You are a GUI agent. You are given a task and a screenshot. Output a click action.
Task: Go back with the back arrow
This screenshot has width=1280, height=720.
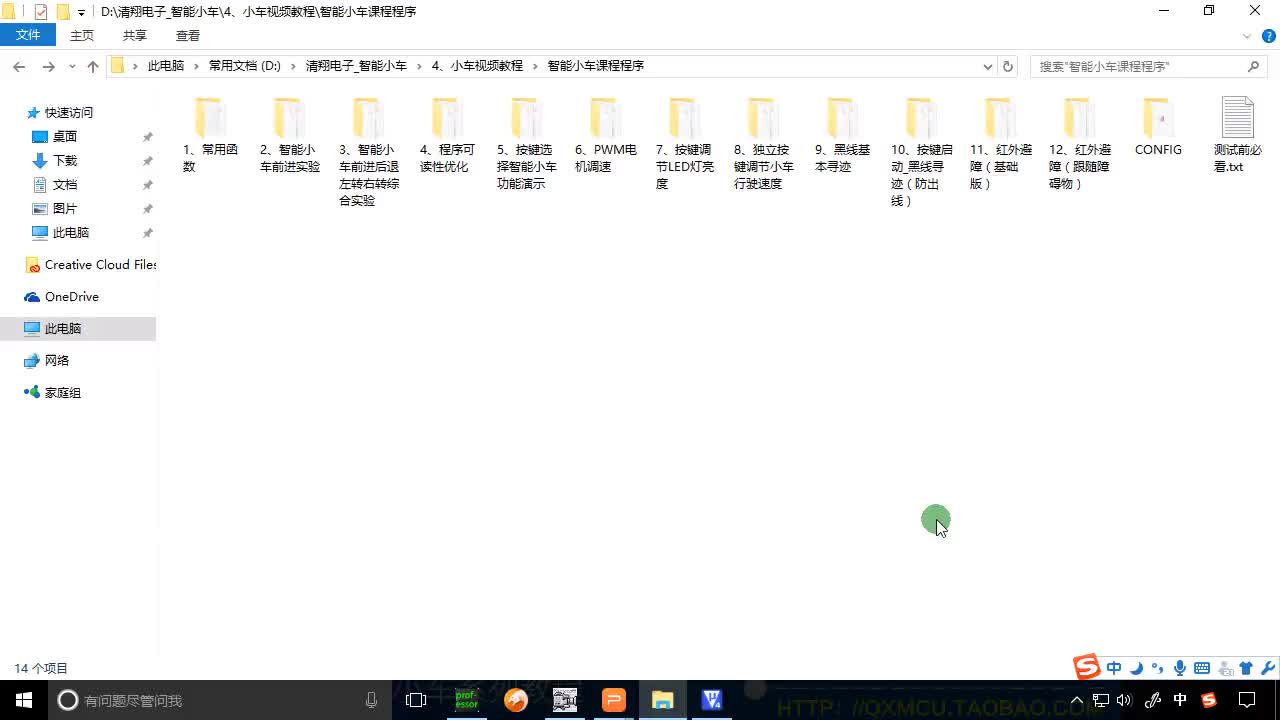[19, 66]
